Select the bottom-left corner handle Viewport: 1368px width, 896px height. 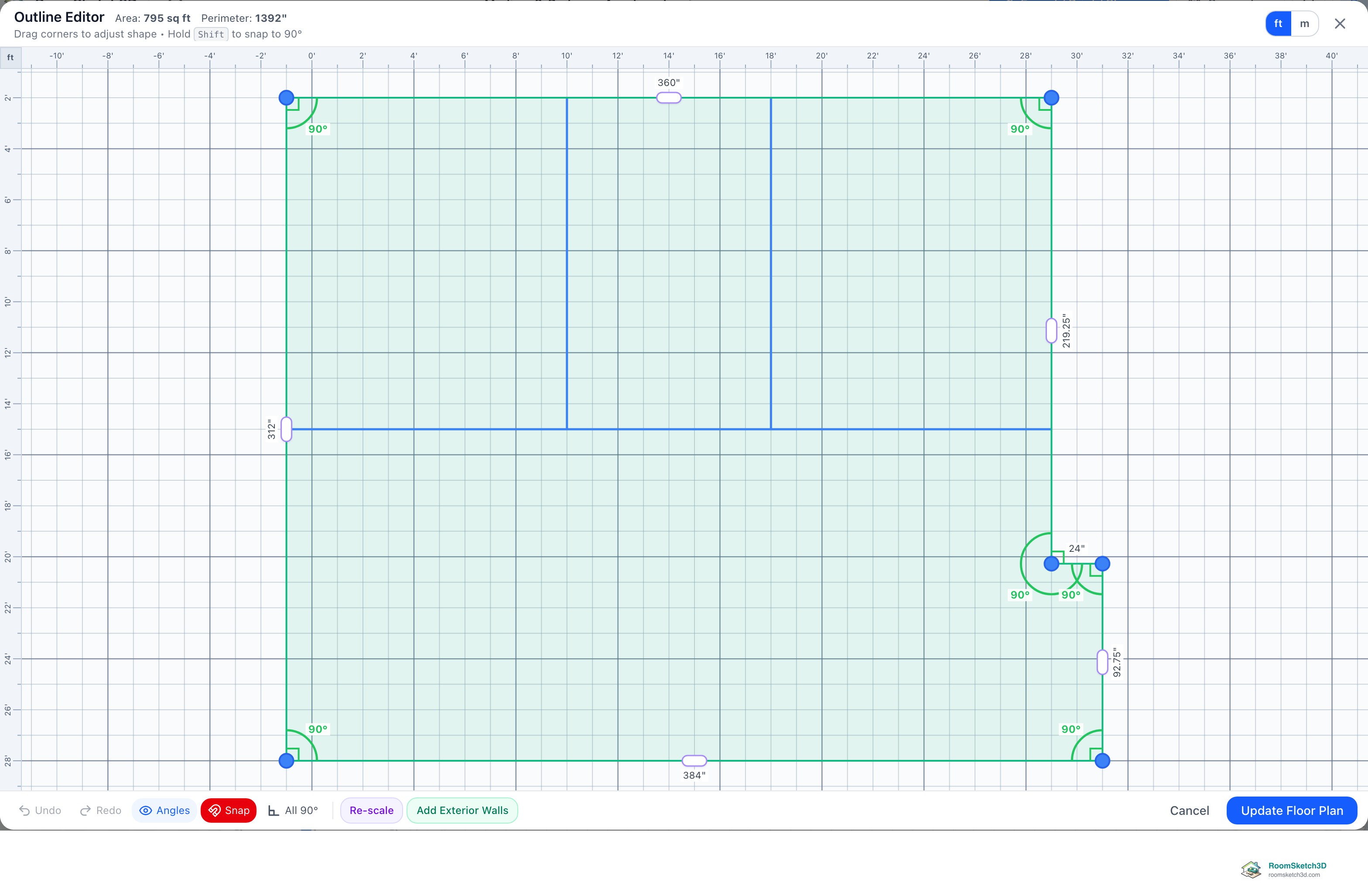point(286,760)
